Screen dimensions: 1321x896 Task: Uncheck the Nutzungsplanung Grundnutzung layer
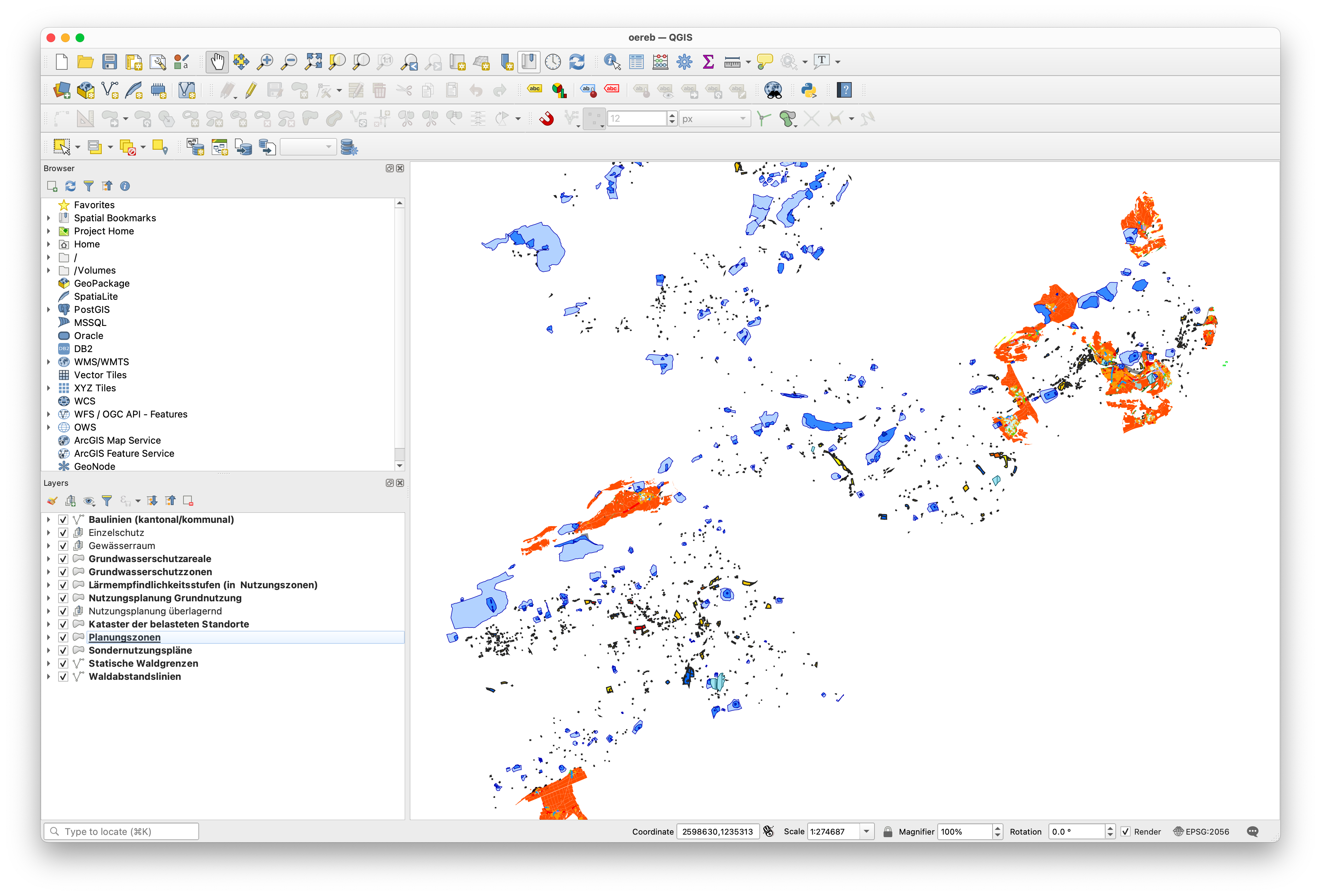[x=64, y=598]
